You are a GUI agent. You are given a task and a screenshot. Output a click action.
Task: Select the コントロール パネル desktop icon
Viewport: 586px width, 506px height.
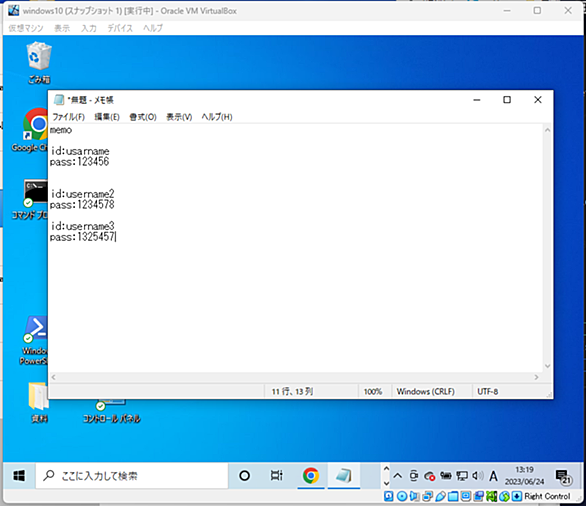pos(111,411)
